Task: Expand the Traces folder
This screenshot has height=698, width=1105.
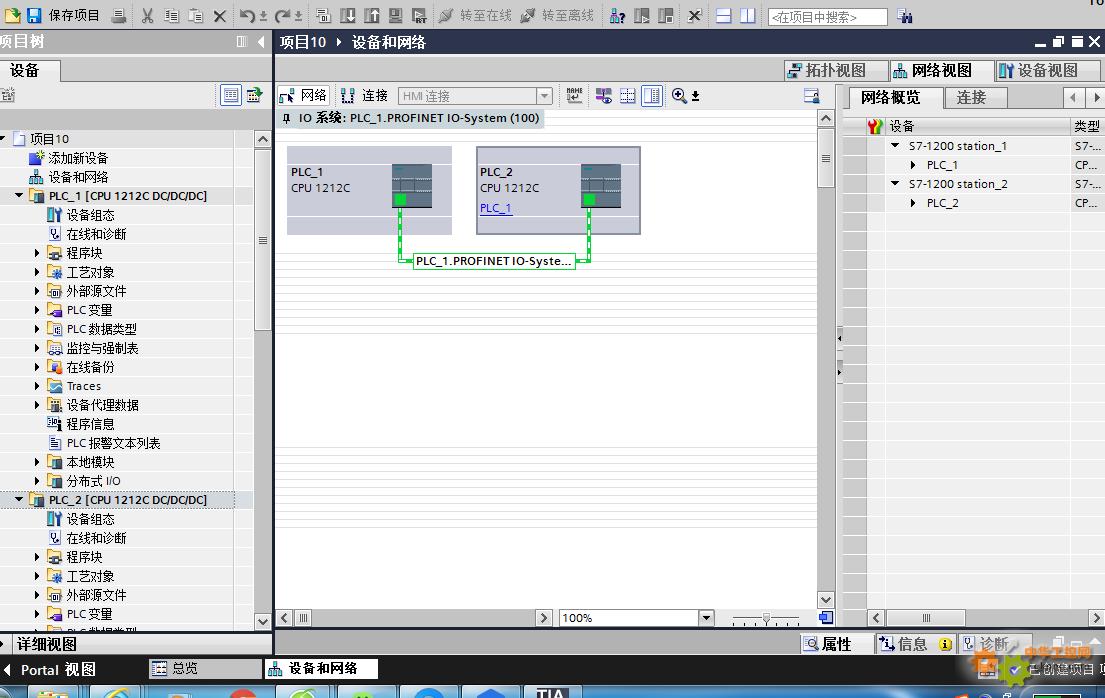Action: [37, 386]
